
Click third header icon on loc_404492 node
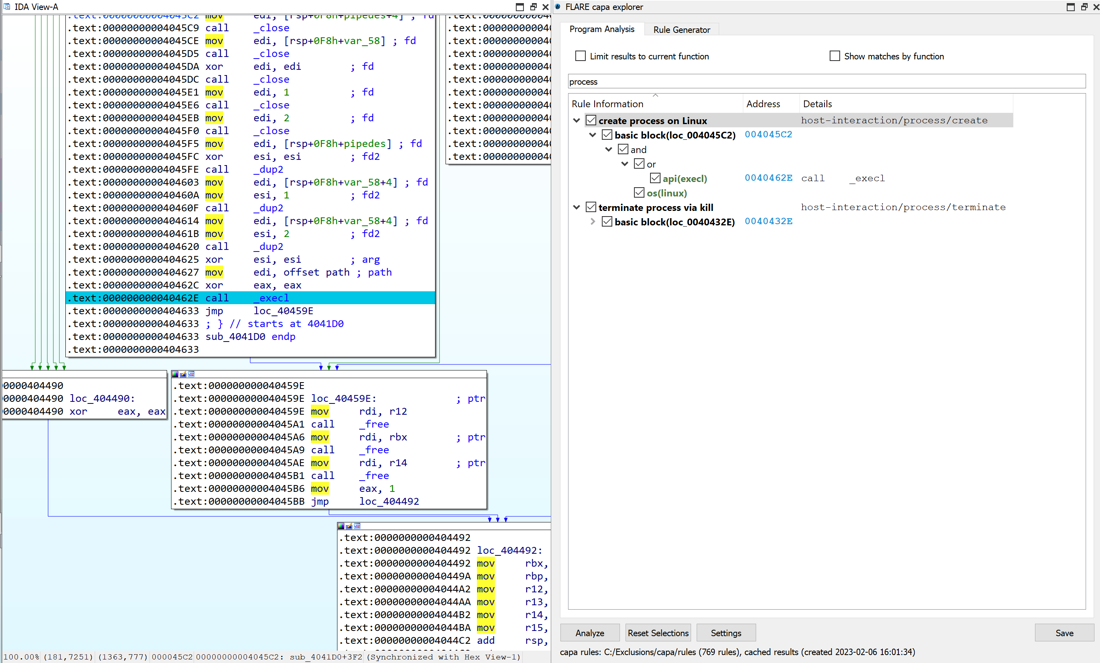point(357,526)
